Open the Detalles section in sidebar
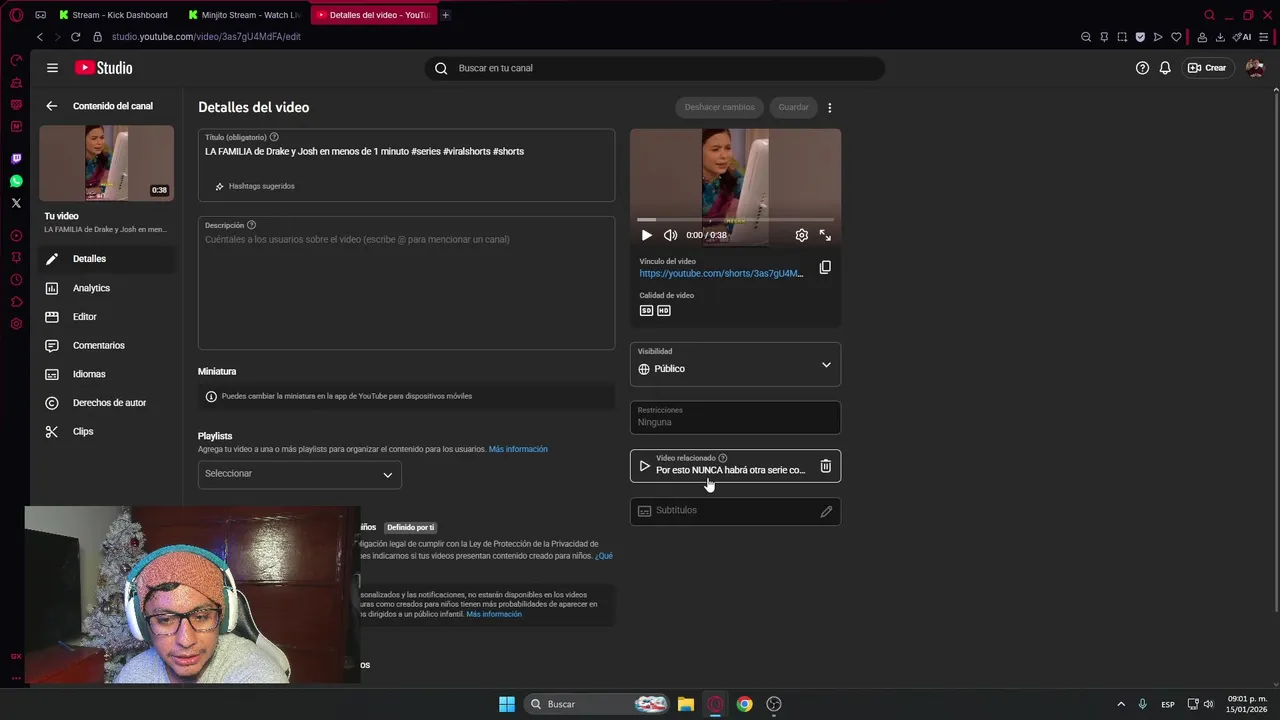Viewport: 1280px width, 720px height. coord(106,259)
